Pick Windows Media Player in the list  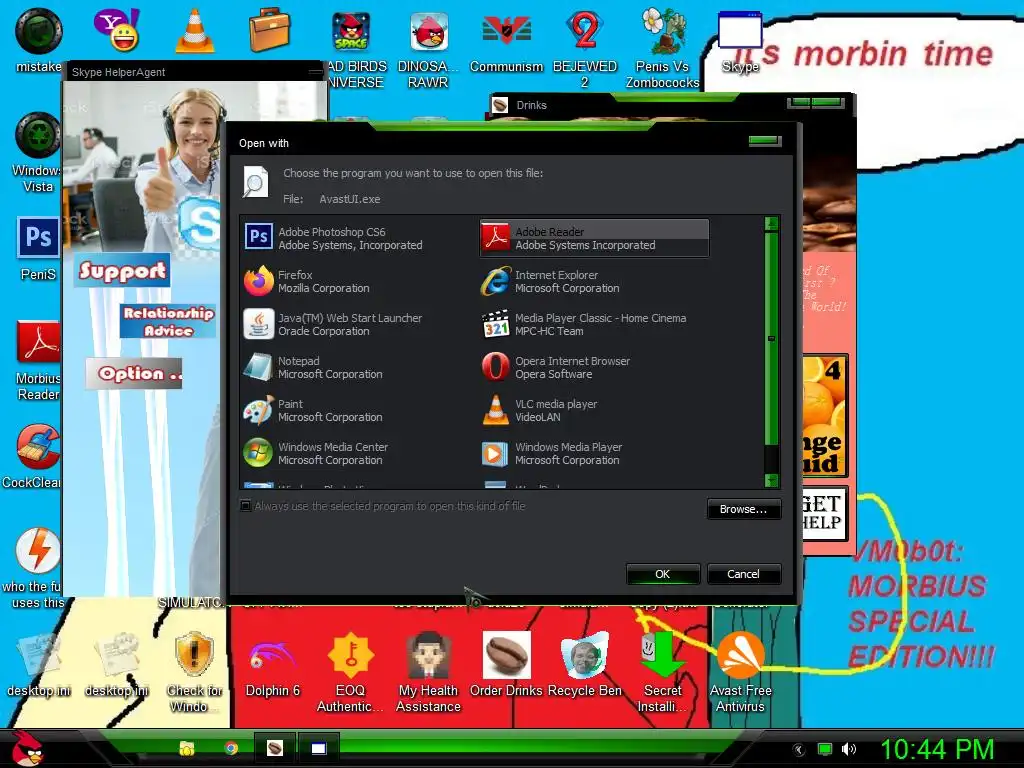point(594,454)
